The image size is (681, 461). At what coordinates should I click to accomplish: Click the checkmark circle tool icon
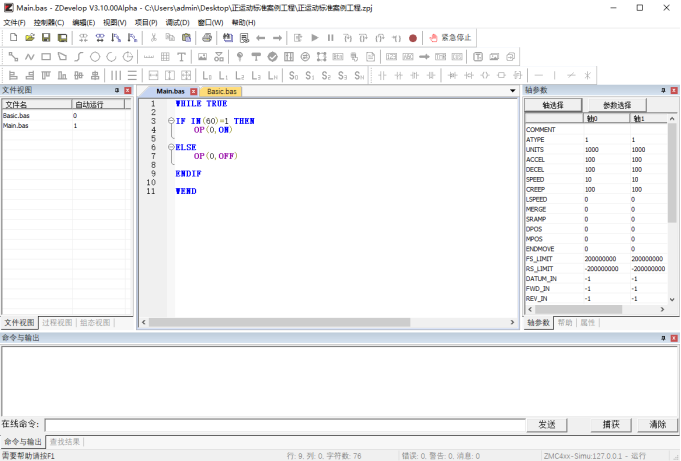click(272, 56)
